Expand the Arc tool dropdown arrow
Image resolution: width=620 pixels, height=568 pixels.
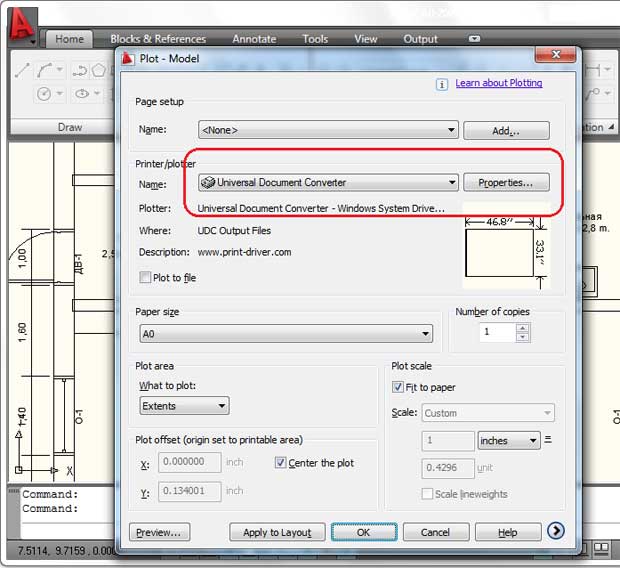click(59, 70)
